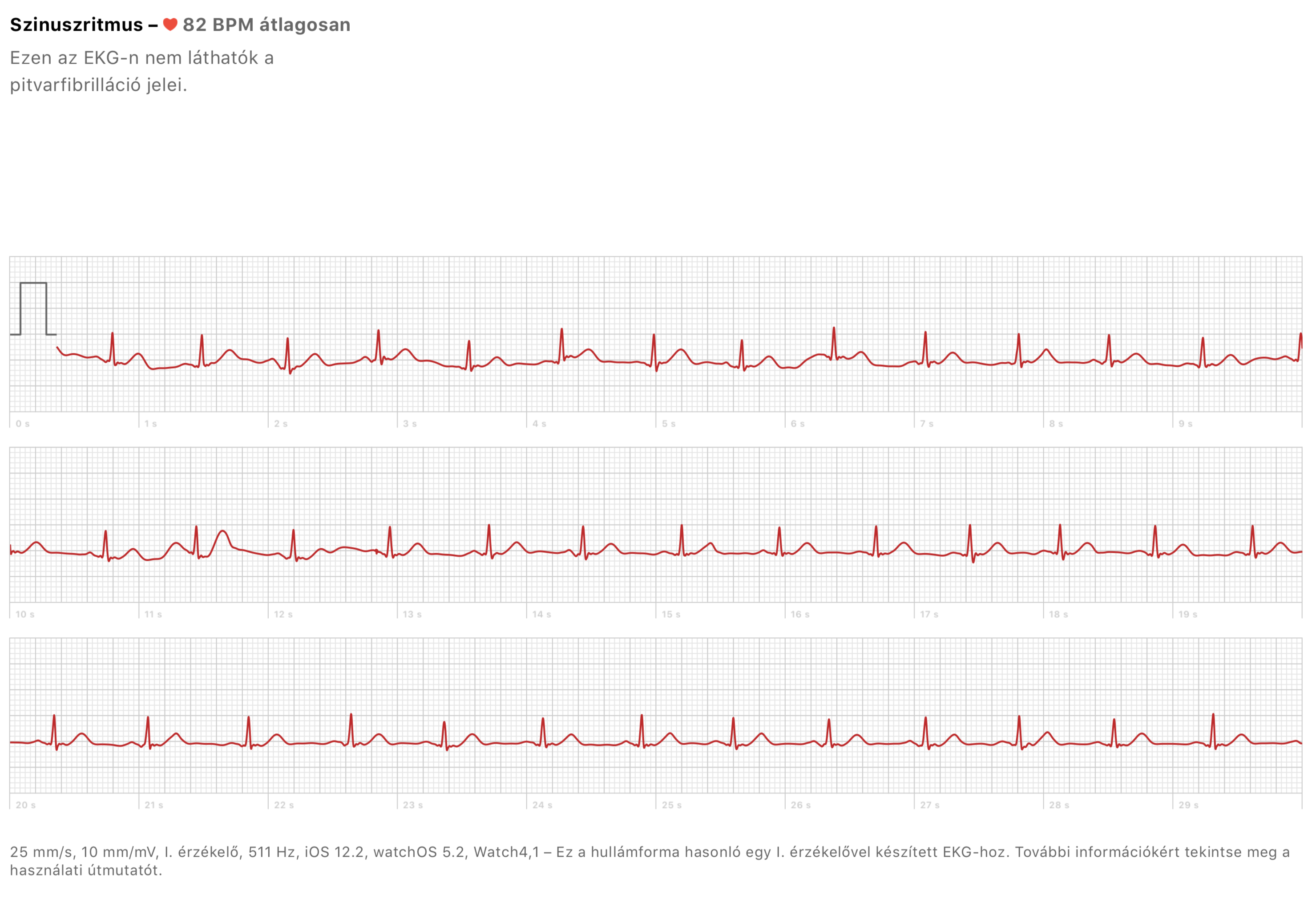Select the 25 s time marker

click(672, 806)
